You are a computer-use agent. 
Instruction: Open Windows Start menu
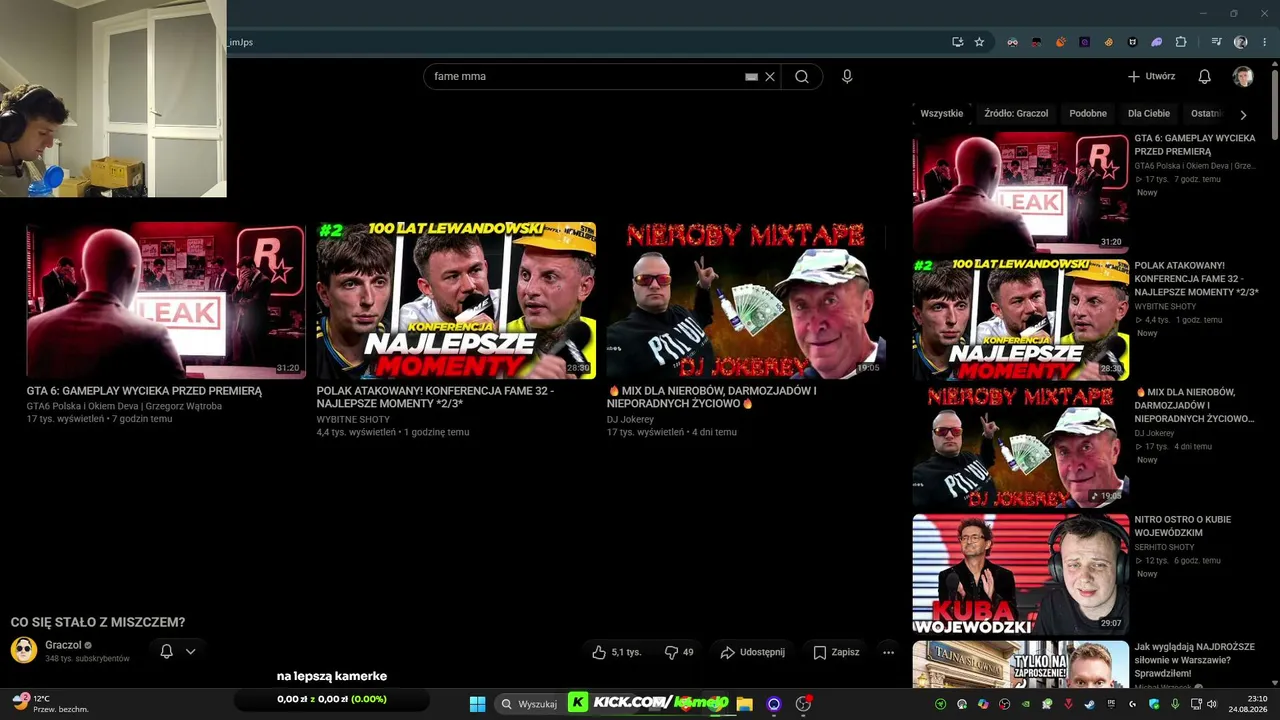tap(477, 704)
